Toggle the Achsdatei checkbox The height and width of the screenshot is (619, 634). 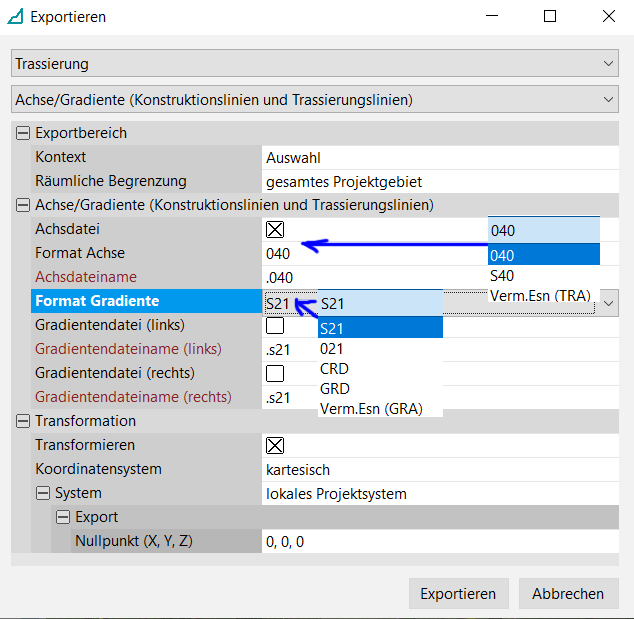click(x=275, y=229)
